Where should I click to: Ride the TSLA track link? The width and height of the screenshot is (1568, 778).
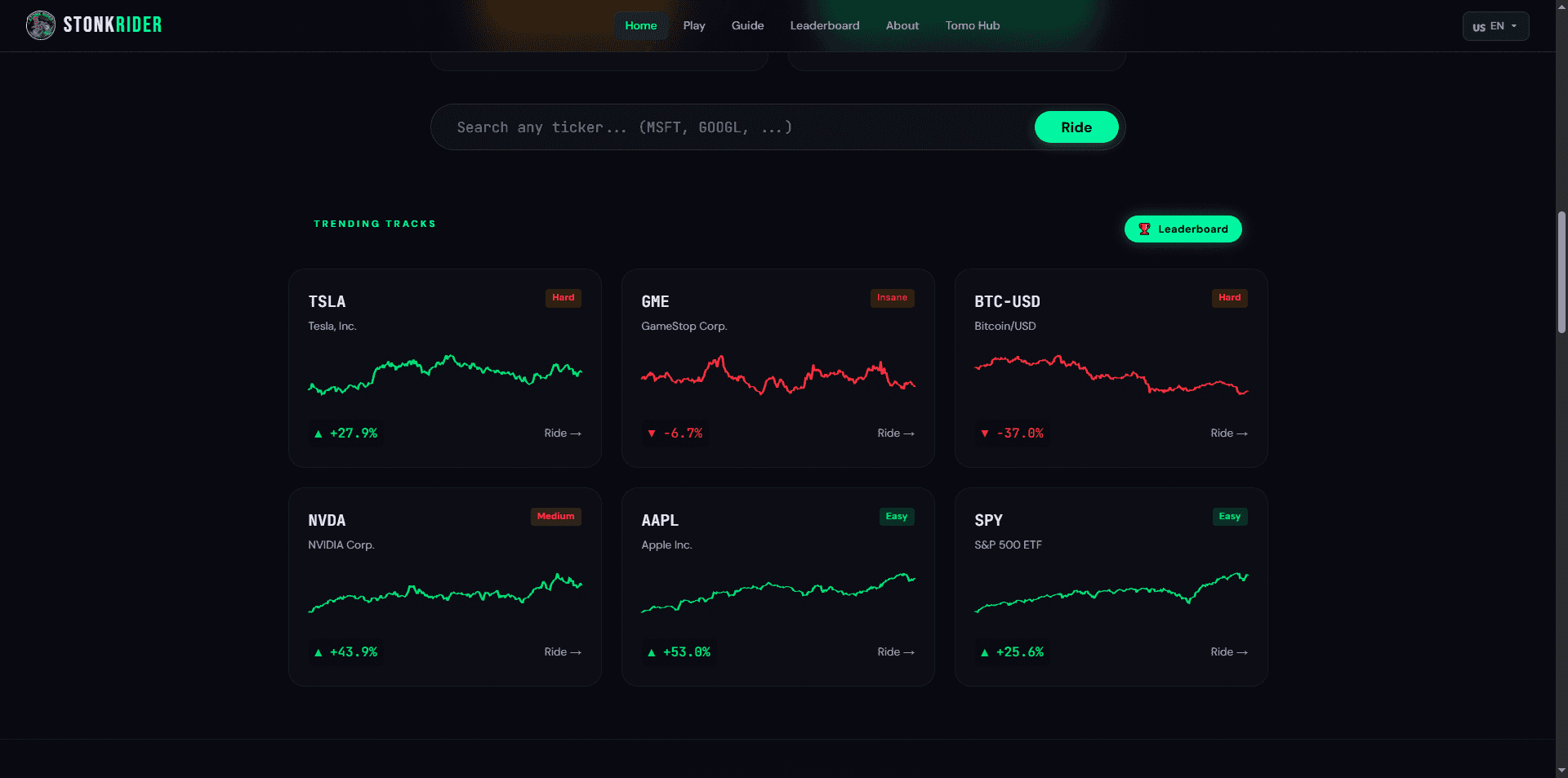point(563,433)
